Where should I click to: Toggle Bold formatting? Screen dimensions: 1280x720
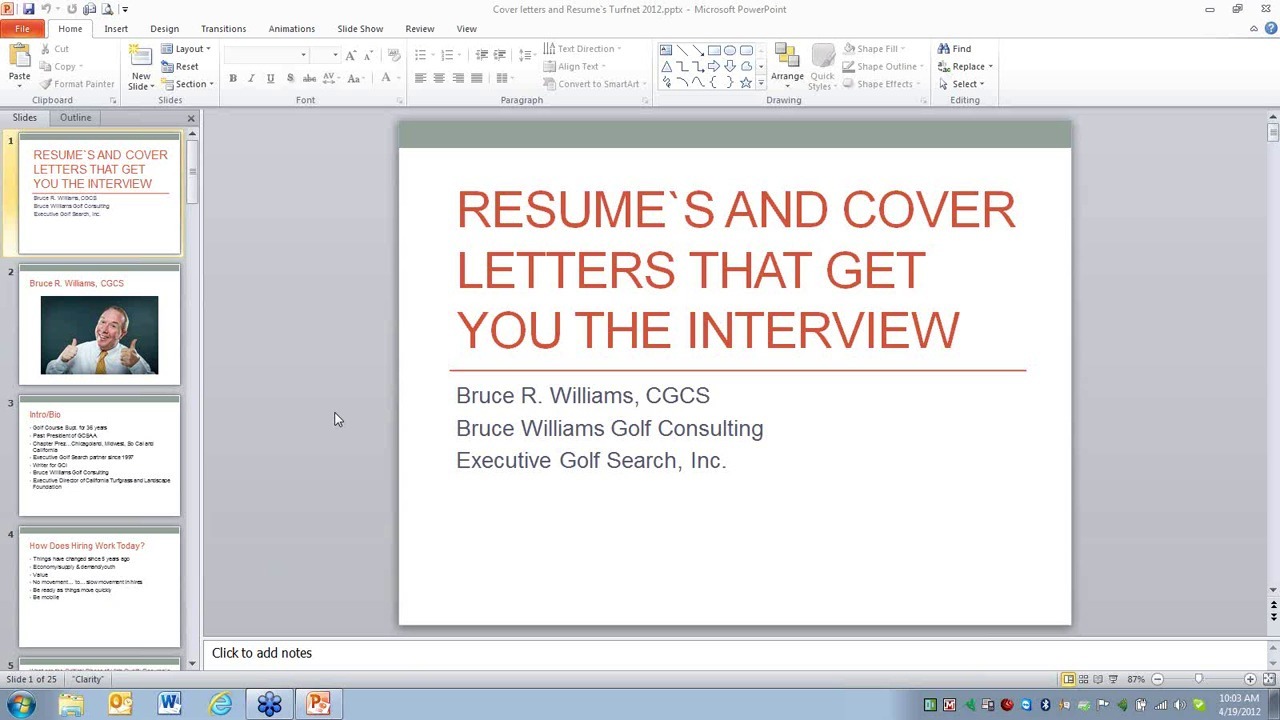click(233, 79)
